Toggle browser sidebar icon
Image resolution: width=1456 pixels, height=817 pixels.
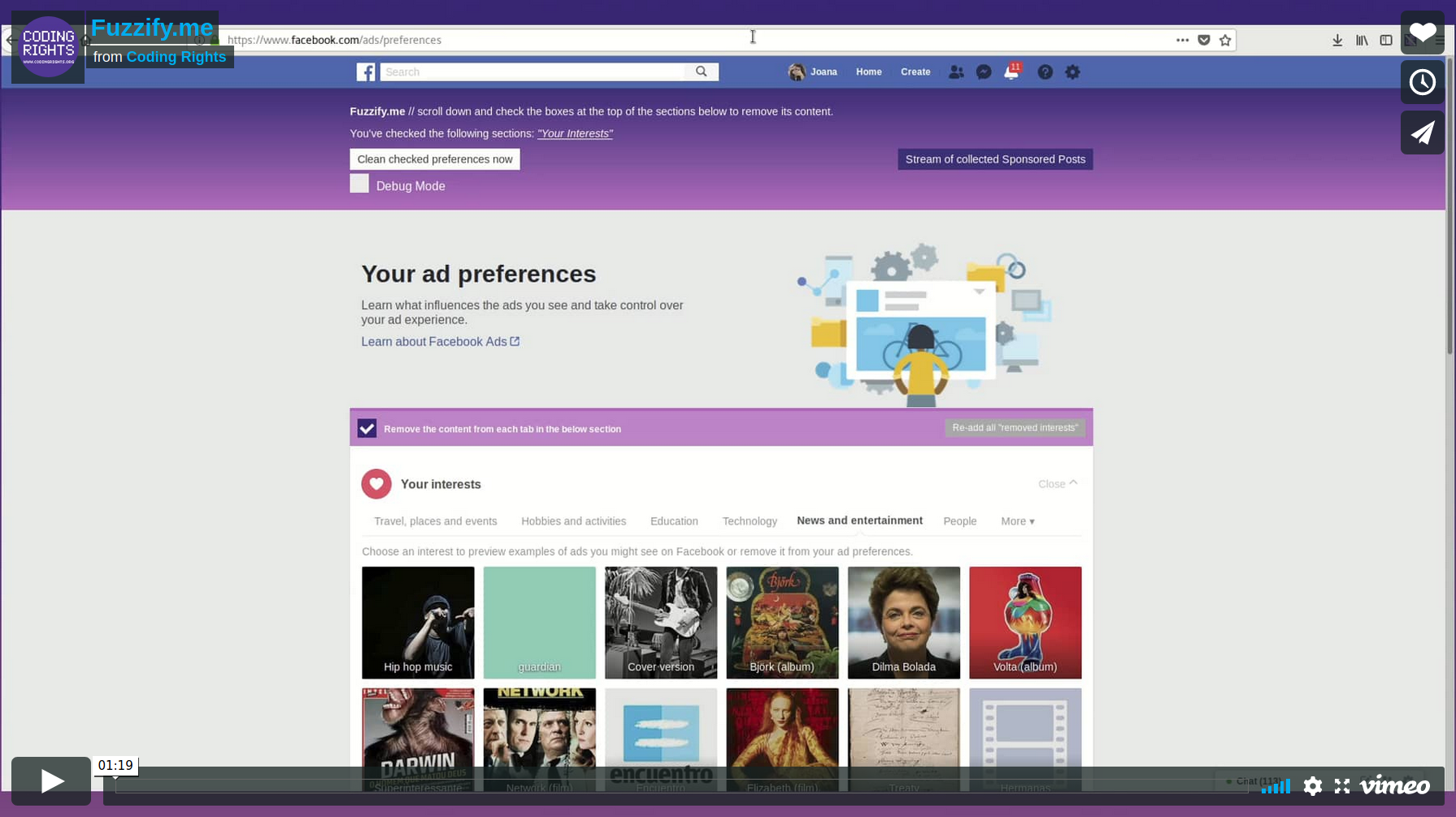click(x=1386, y=40)
